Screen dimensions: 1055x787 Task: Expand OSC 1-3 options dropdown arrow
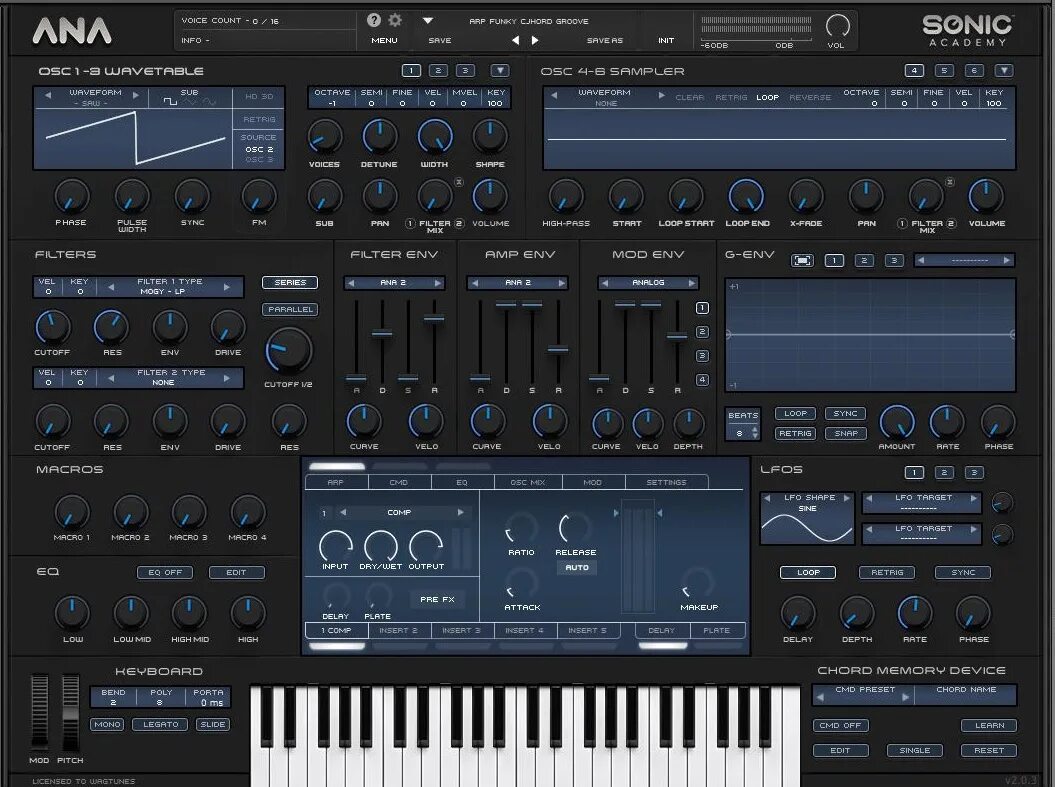(499, 70)
